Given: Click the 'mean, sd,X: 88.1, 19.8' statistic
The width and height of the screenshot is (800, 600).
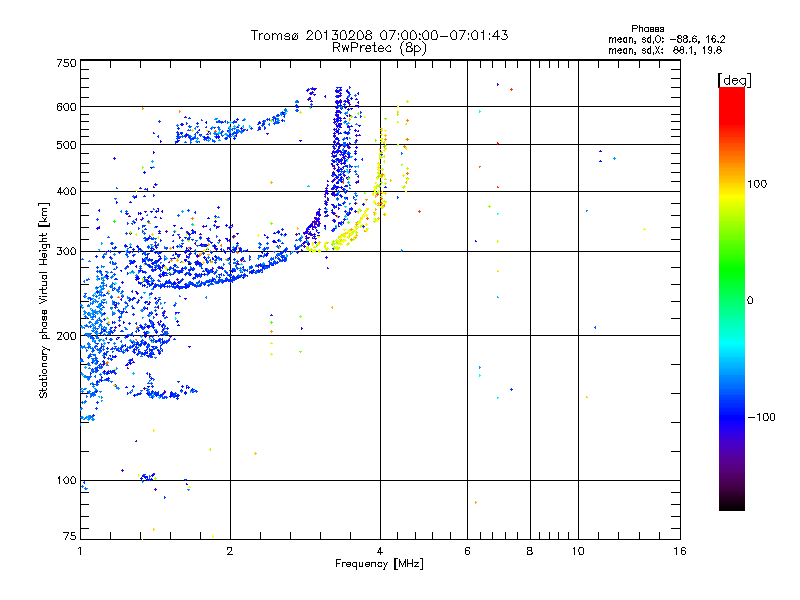Looking at the screenshot, I should [665, 50].
